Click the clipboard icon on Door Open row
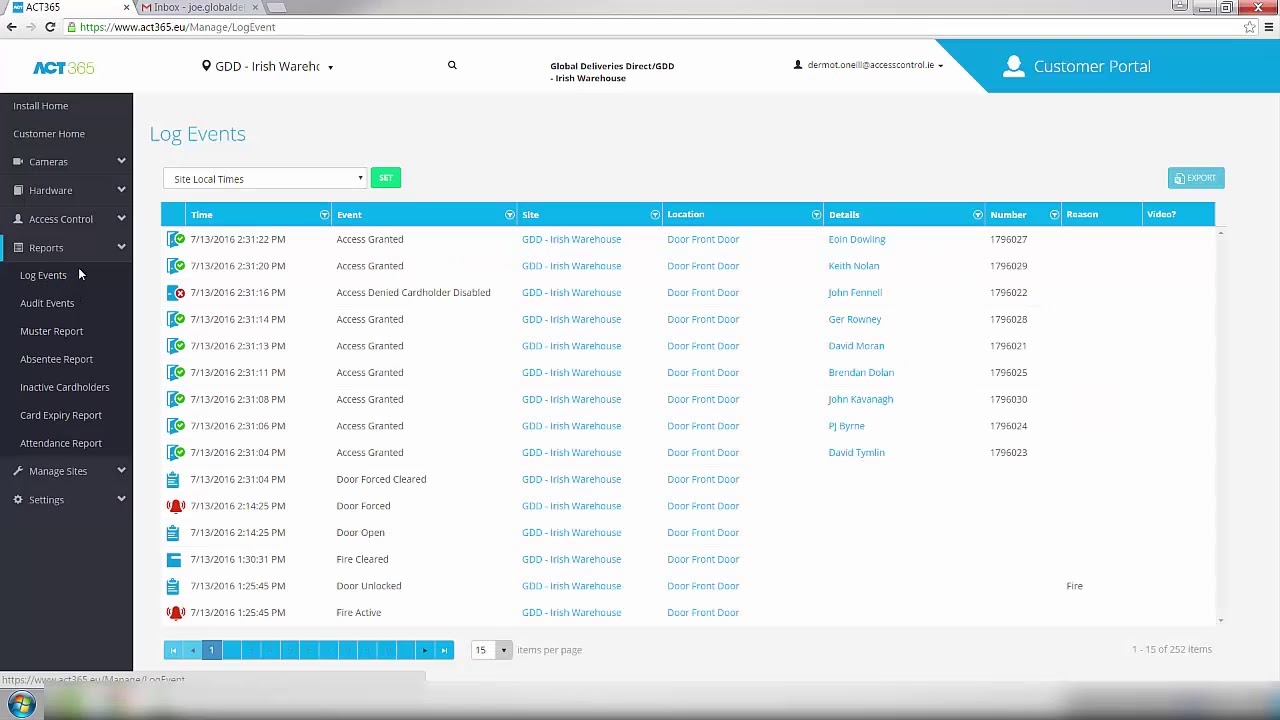The width and height of the screenshot is (1280, 720). [173, 533]
